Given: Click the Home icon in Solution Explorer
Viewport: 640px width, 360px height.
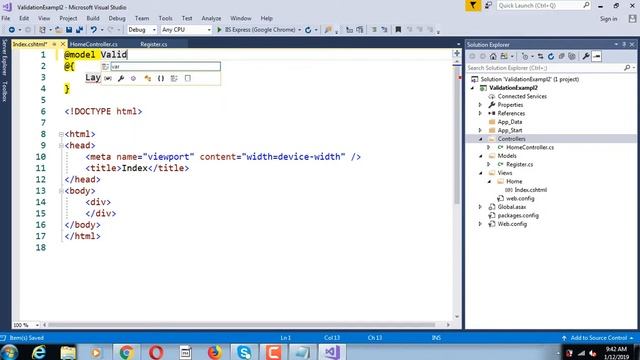Looking at the screenshot, I should [493, 56].
